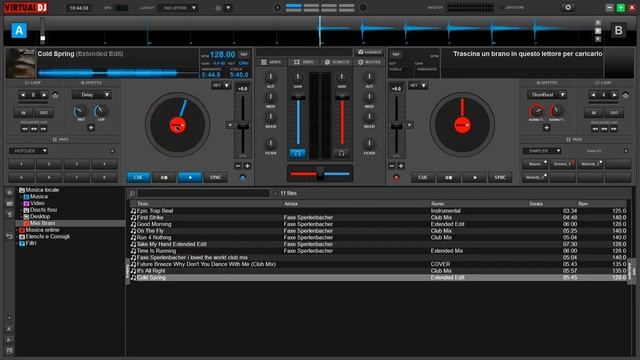Select Musica locale tree folder
Screen dimensions: 640x360
(x=42, y=190)
